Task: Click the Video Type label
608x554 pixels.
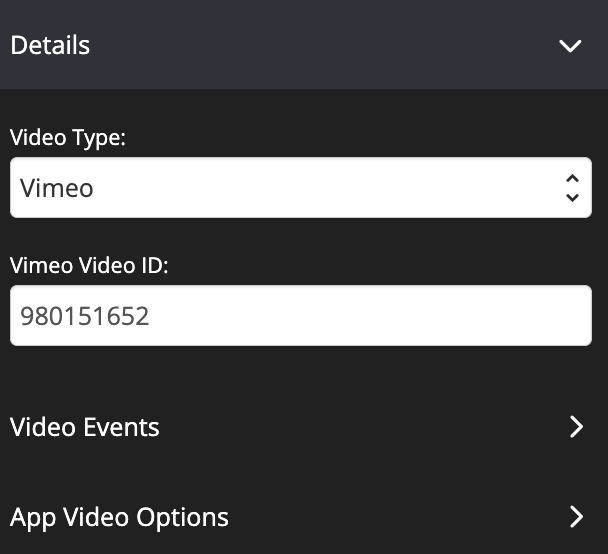Action: point(68,138)
